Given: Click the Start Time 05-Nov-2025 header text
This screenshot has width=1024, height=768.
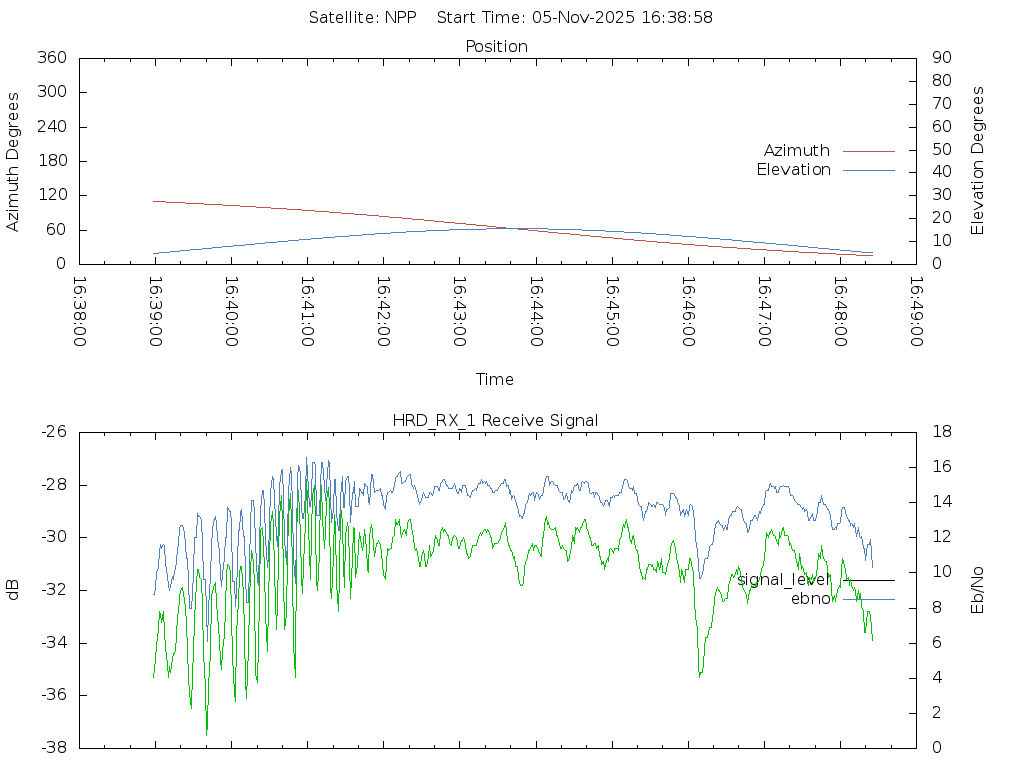Looking at the screenshot, I should click(x=575, y=17).
